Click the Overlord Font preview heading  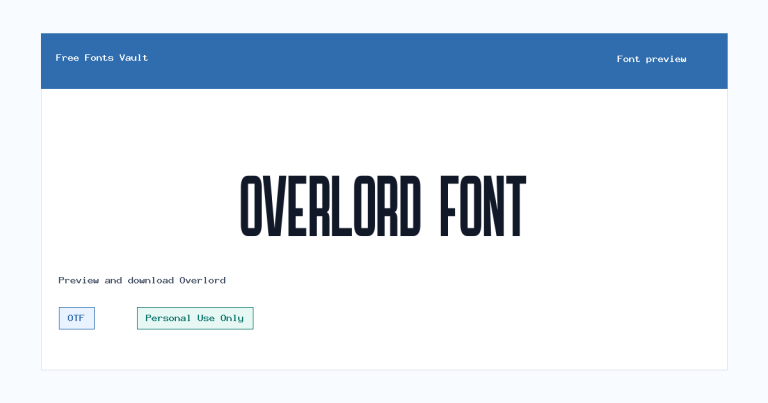point(384,206)
